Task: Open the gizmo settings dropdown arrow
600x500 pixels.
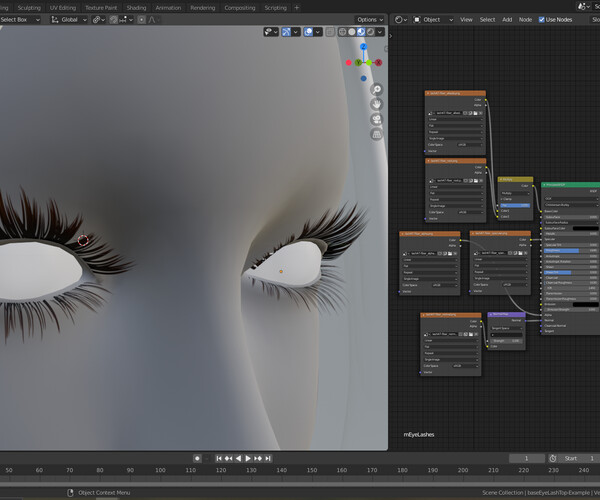Action: (296, 32)
